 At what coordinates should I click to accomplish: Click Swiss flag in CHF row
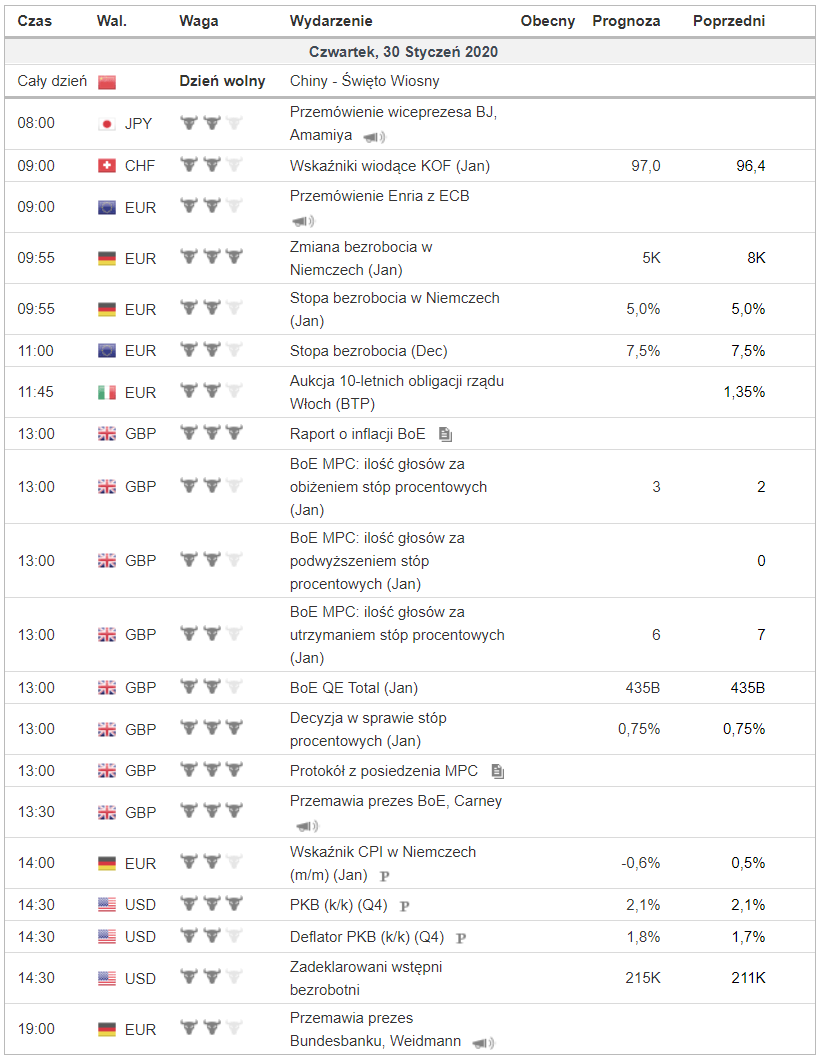[x=107, y=166]
